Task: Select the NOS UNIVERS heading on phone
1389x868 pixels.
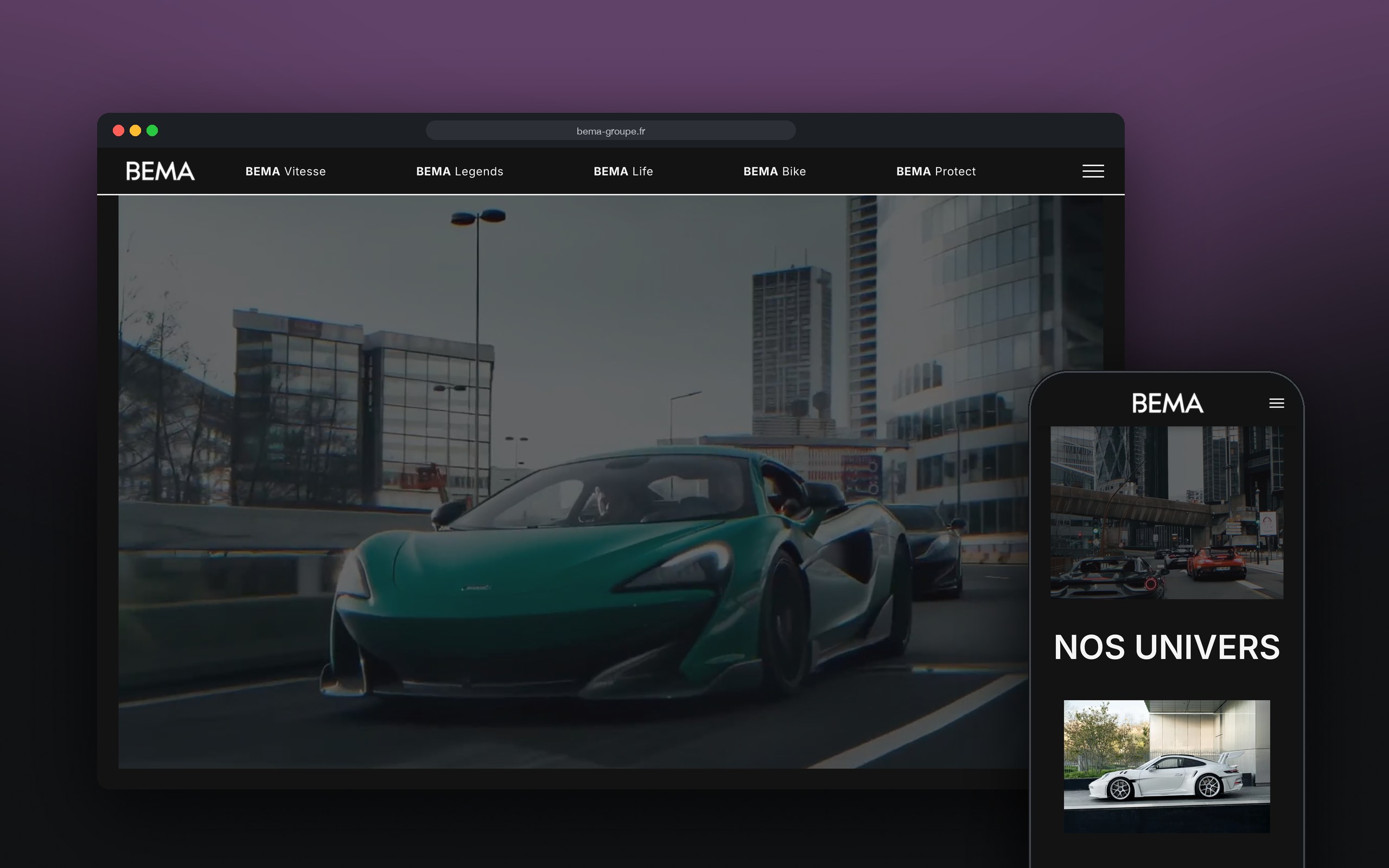Action: point(1167,647)
